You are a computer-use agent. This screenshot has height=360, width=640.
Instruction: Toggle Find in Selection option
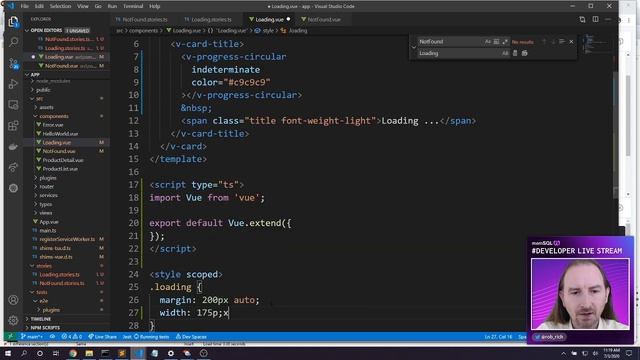(562, 42)
